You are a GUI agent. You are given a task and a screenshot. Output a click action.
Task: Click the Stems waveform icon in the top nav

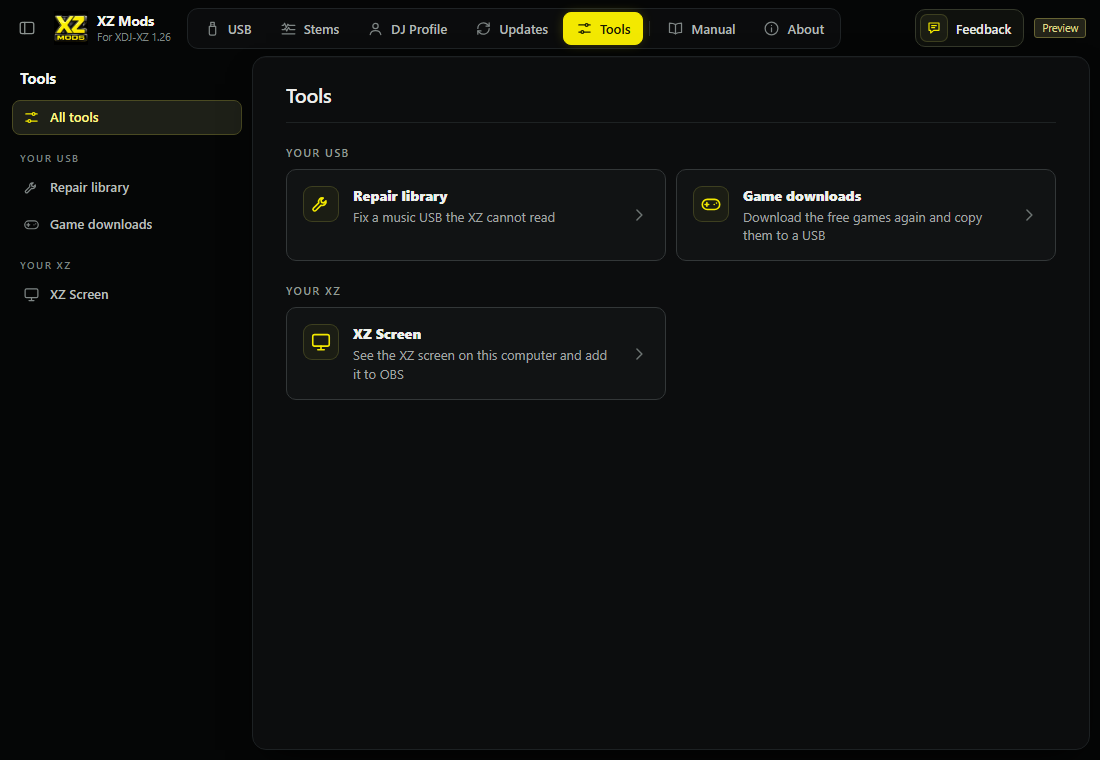click(x=288, y=29)
